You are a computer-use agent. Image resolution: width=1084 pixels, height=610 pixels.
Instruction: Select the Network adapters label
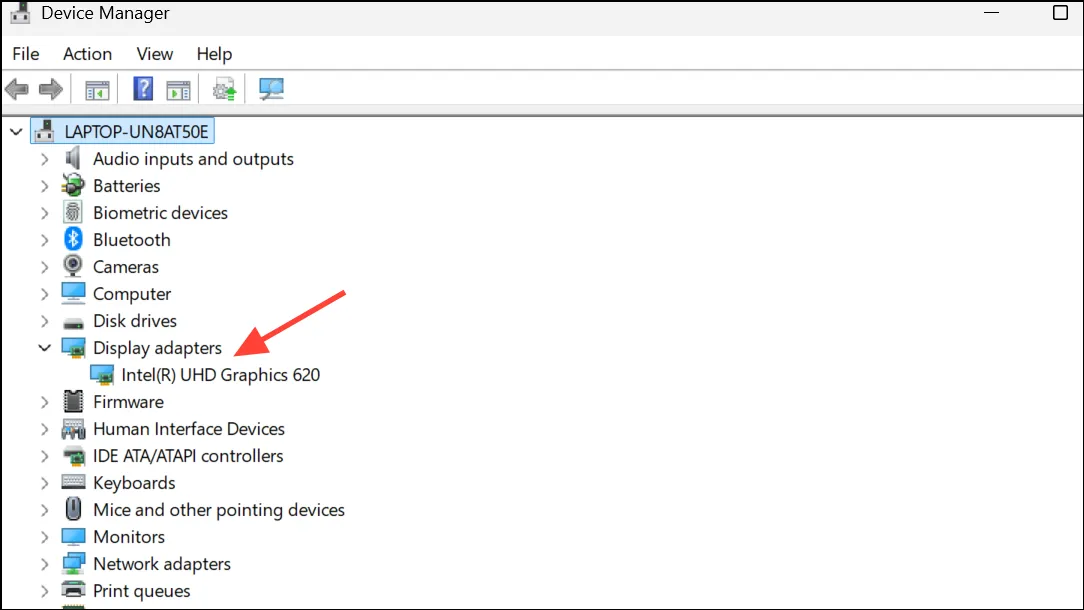[162, 564]
